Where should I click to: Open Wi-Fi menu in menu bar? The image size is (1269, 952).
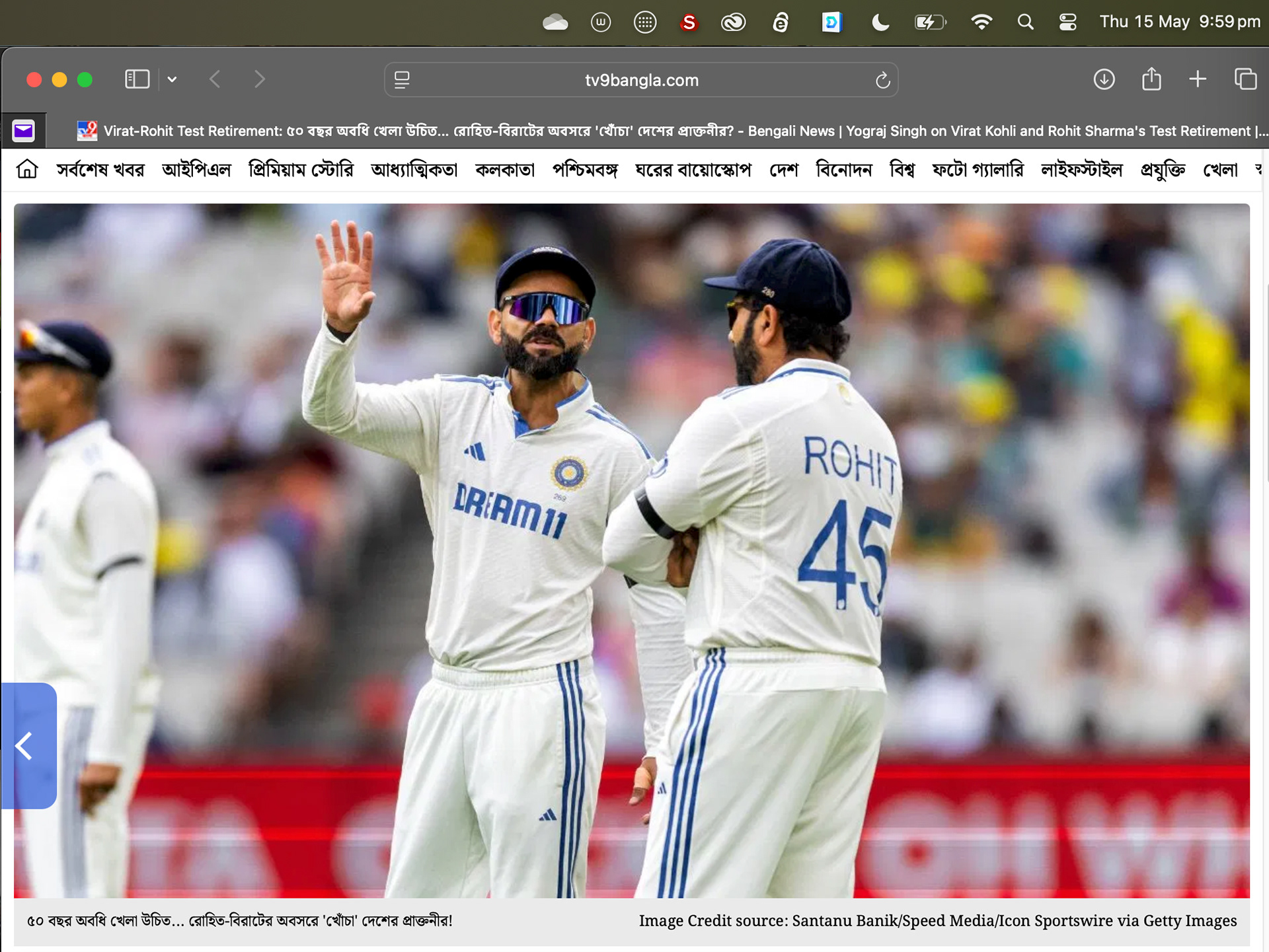point(981,22)
